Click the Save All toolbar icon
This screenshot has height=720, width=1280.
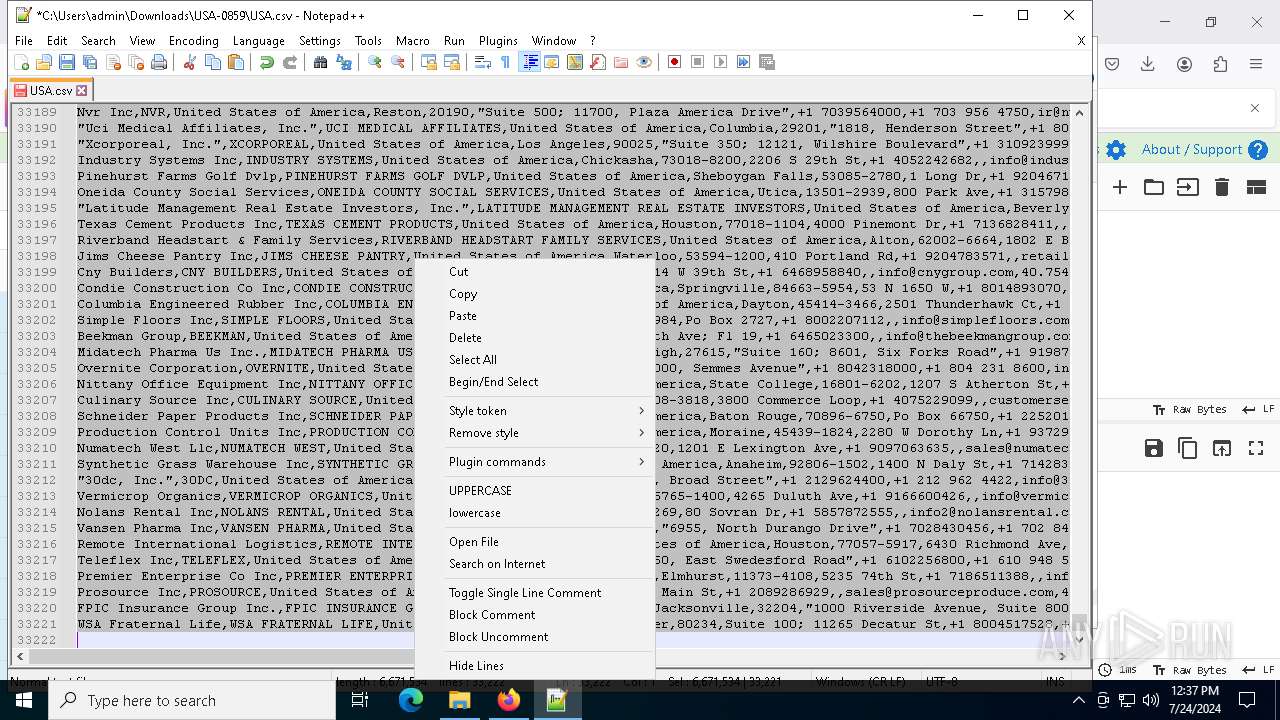90,62
